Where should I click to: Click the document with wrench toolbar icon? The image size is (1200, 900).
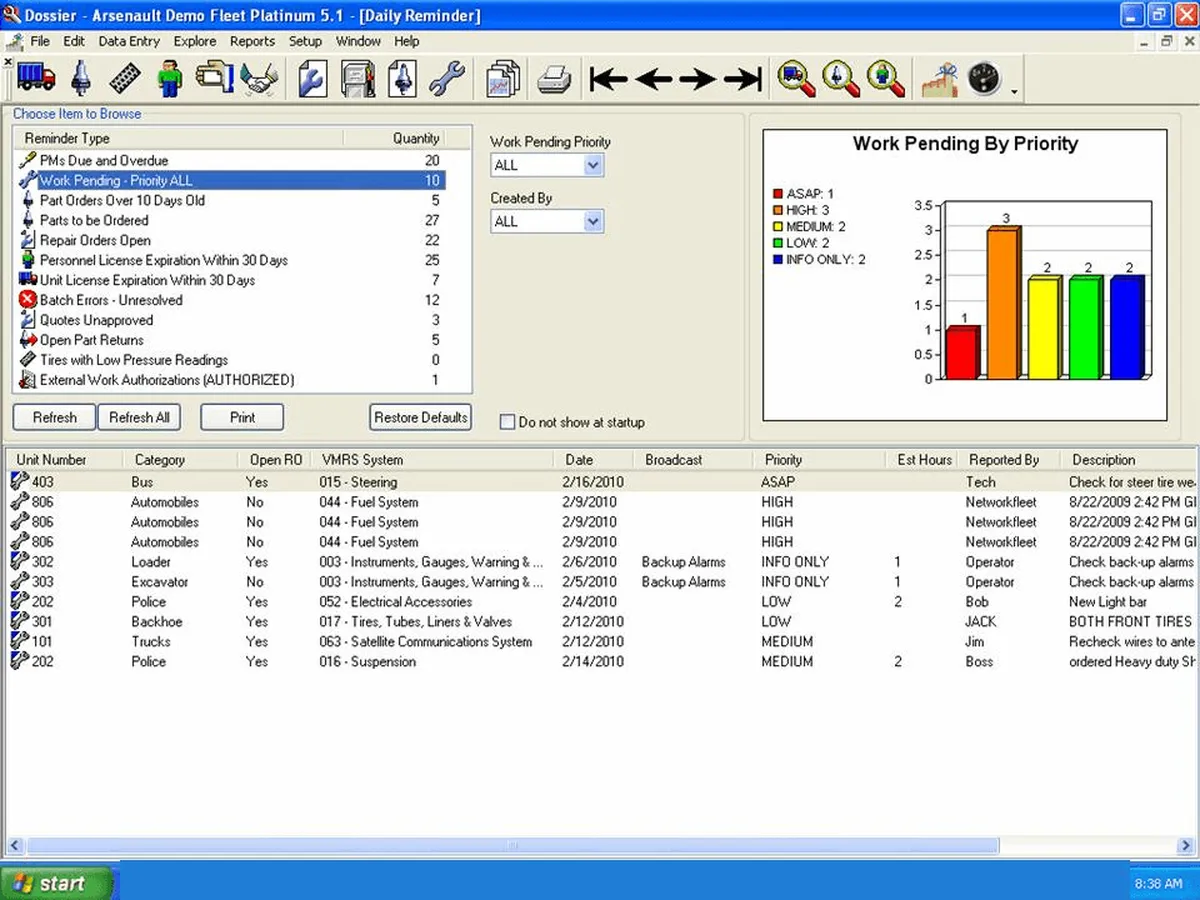[313, 79]
